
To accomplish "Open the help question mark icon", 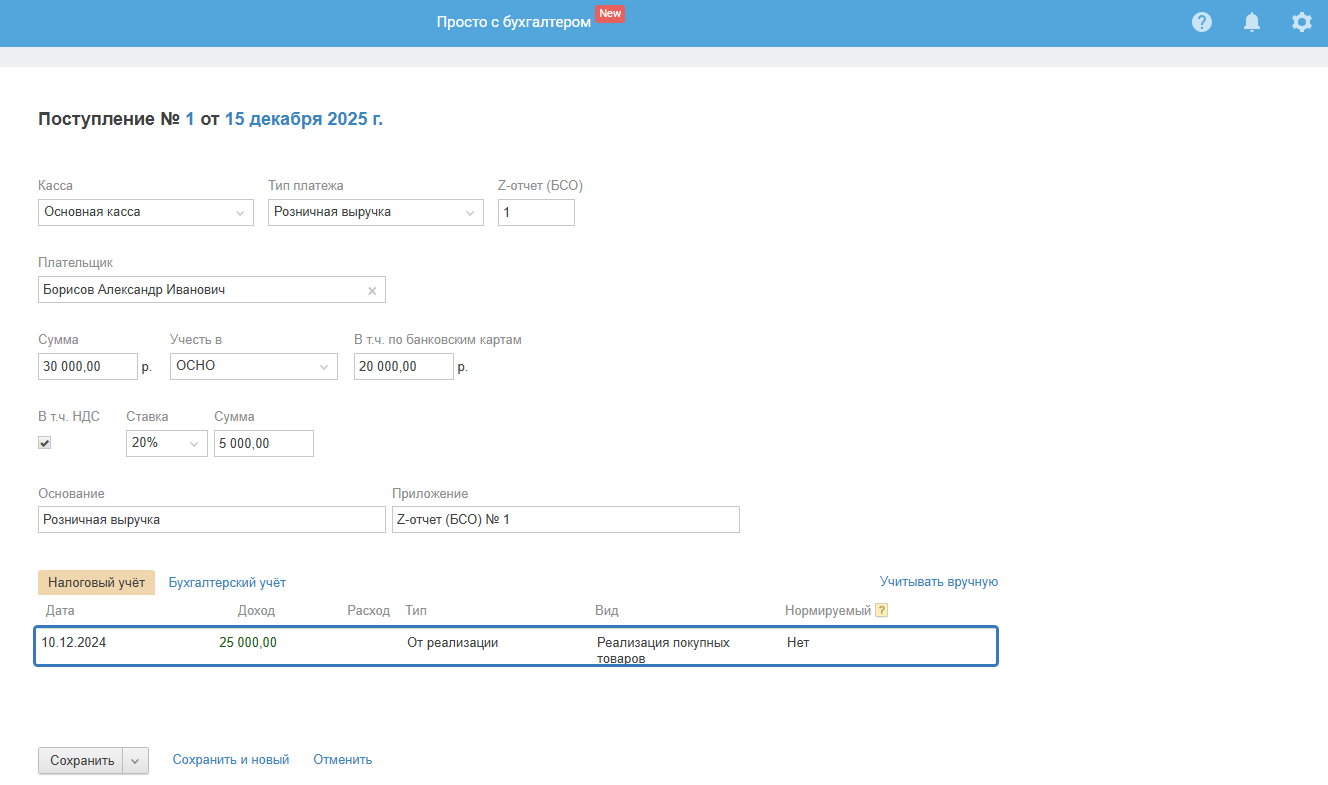I will coord(1202,22).
